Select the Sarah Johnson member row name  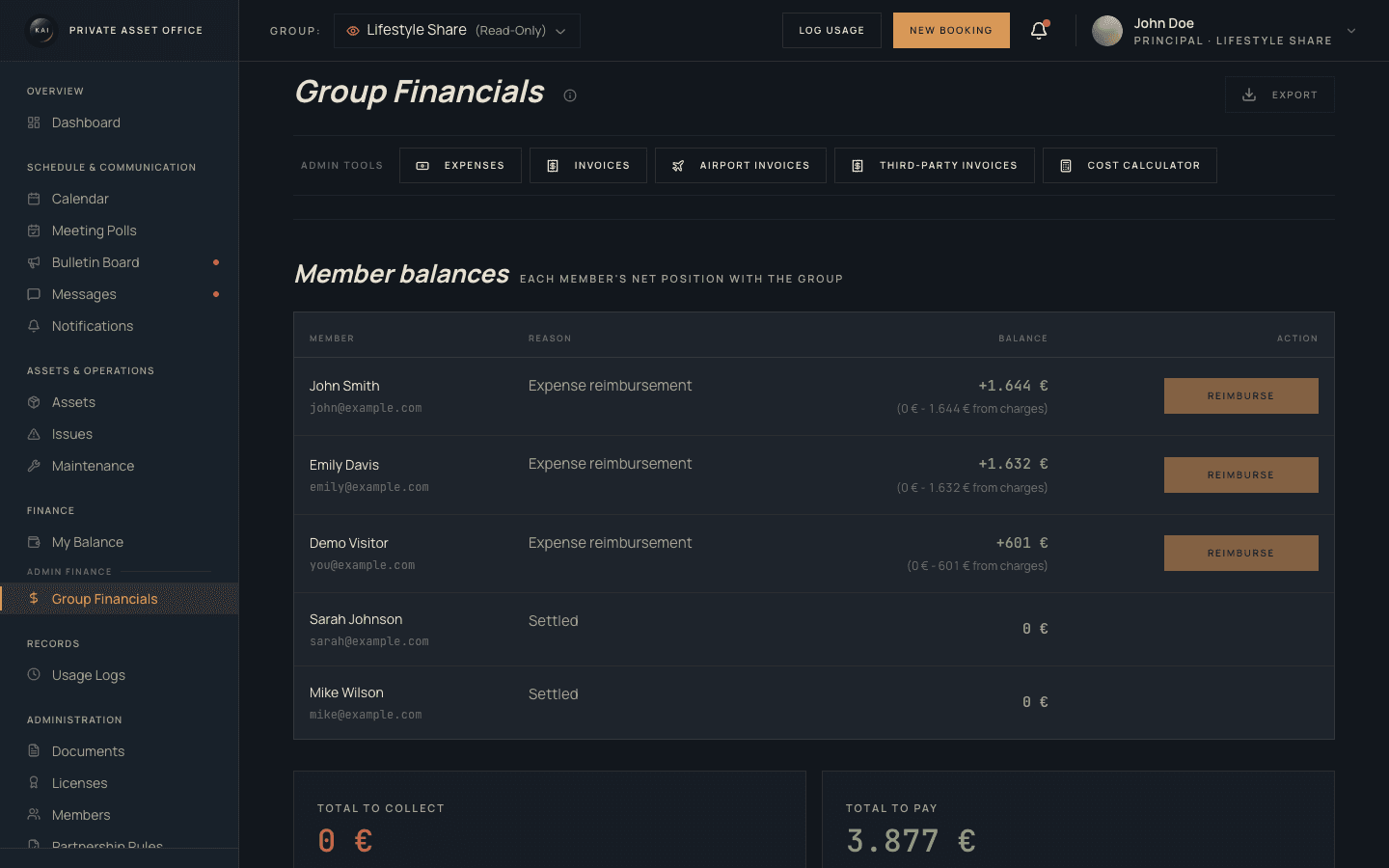click(x=356, y=619)
